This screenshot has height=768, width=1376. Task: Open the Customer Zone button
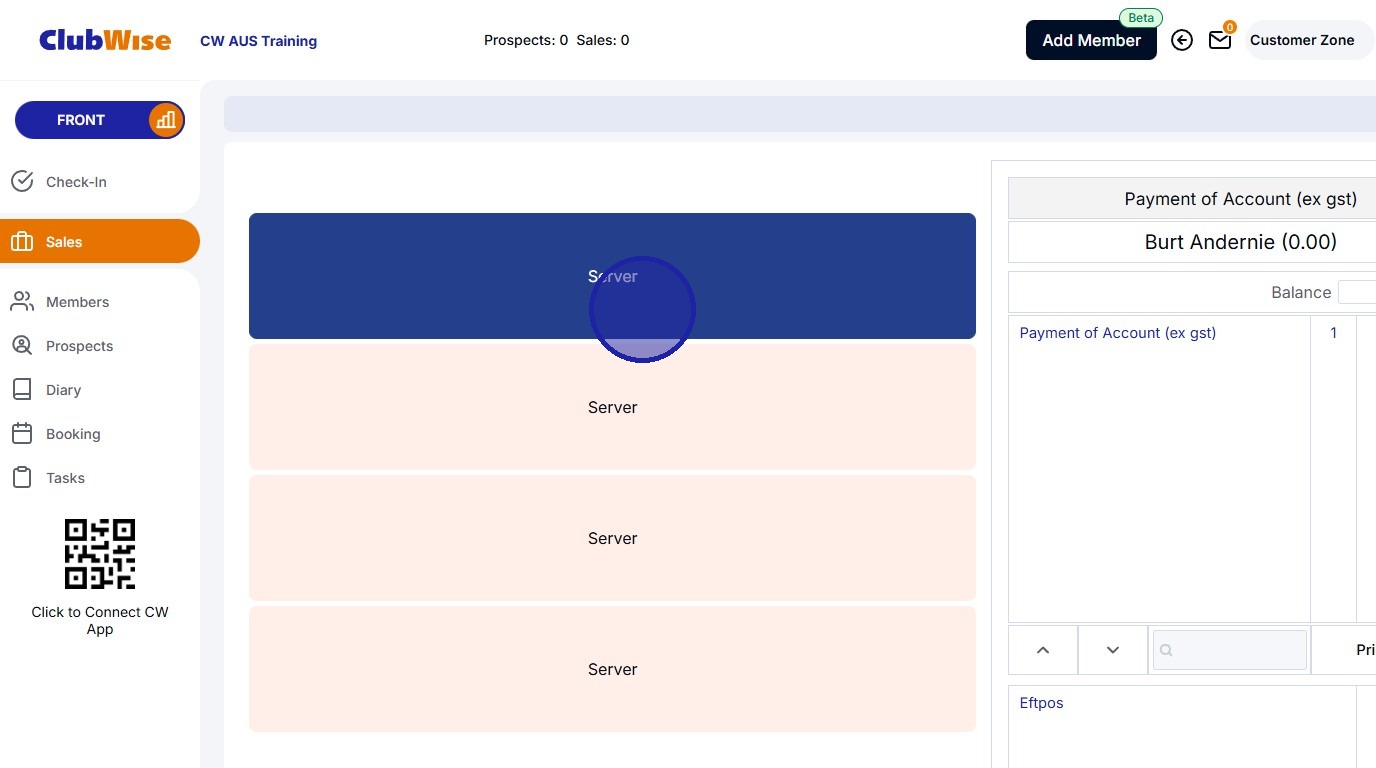(x=1308, y=40)
